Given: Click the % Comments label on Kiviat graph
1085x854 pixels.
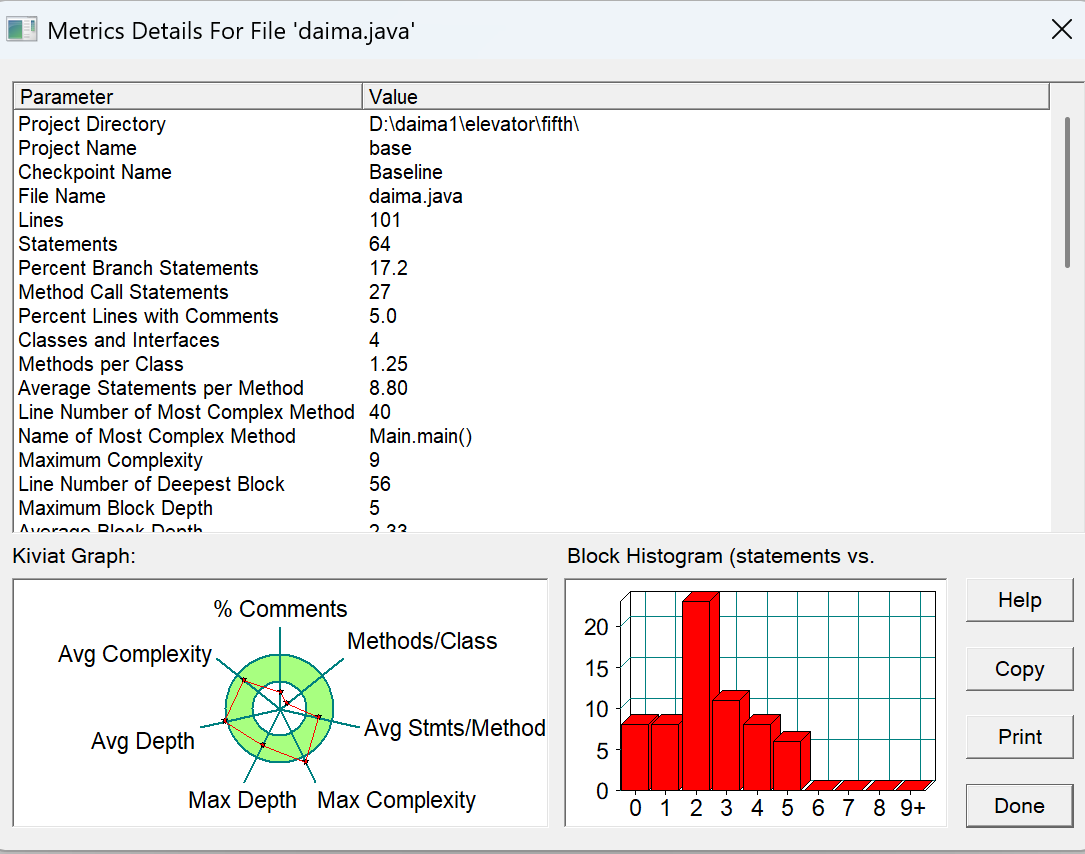Looking at the screenshot, I should 280,609.
